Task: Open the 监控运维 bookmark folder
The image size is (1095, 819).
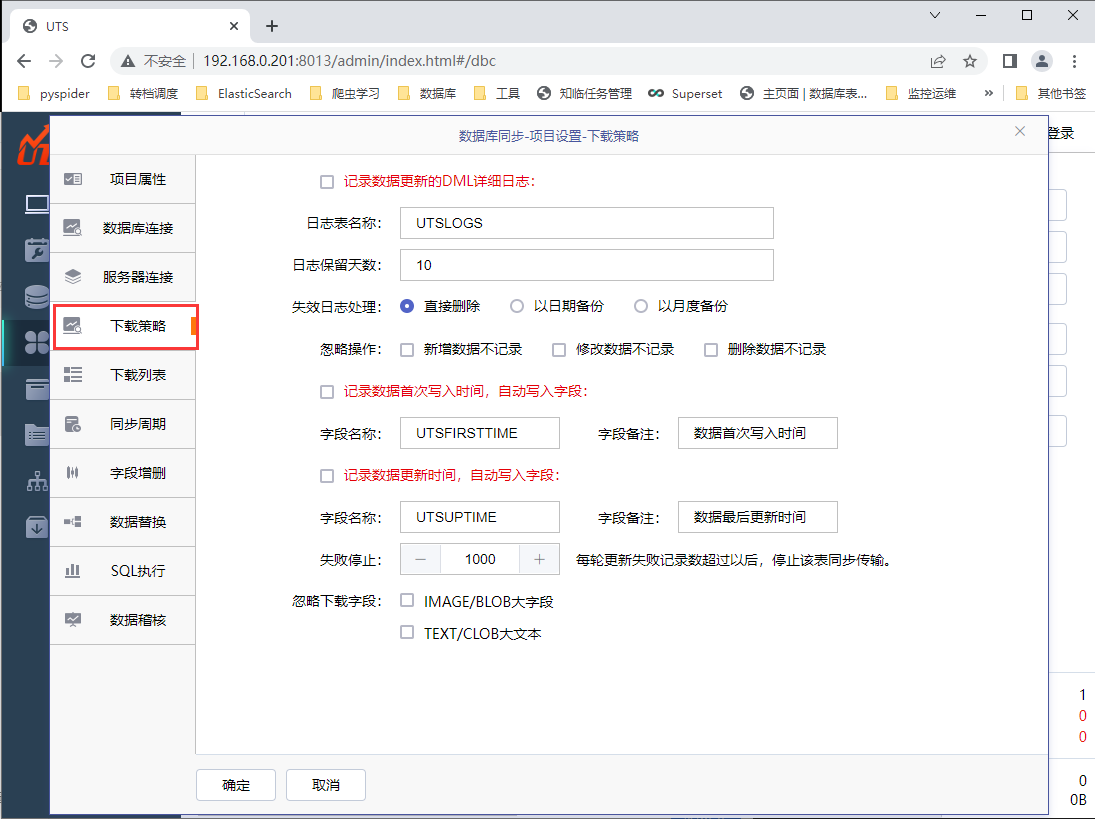Action: (x=921, y=94)
